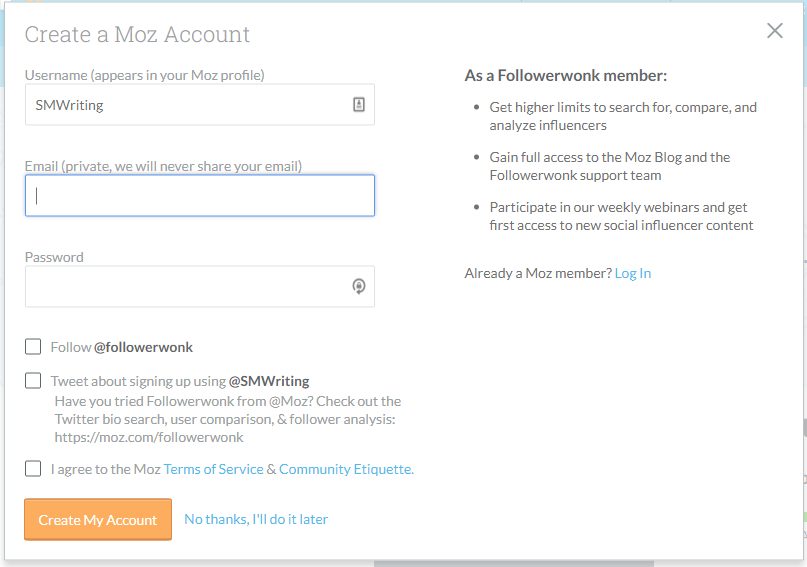Click the "Password" label text
807x567 pixels.
point(54,257)
